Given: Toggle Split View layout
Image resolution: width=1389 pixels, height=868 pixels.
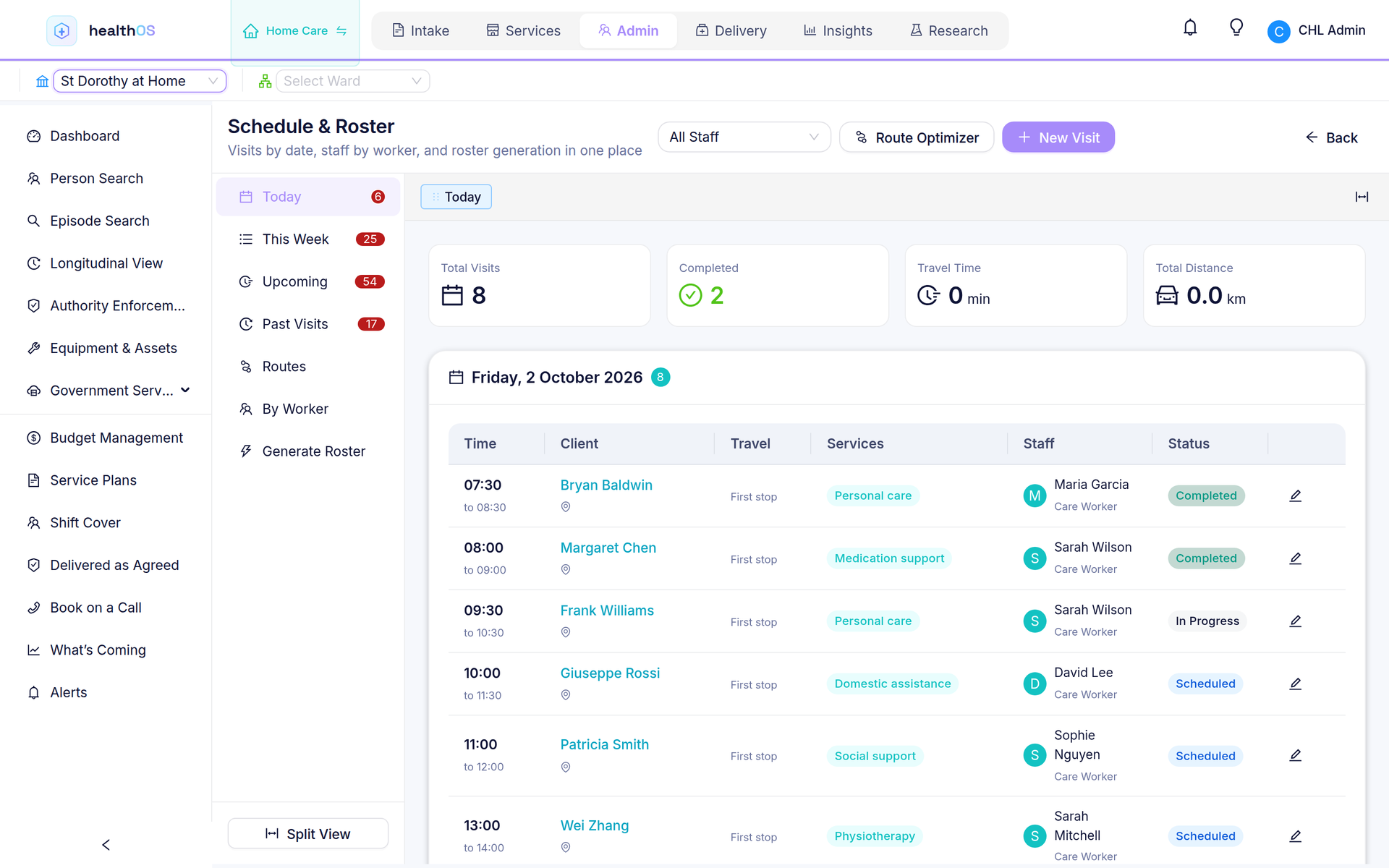Looking at the screenshot, I should coord(308,833).
